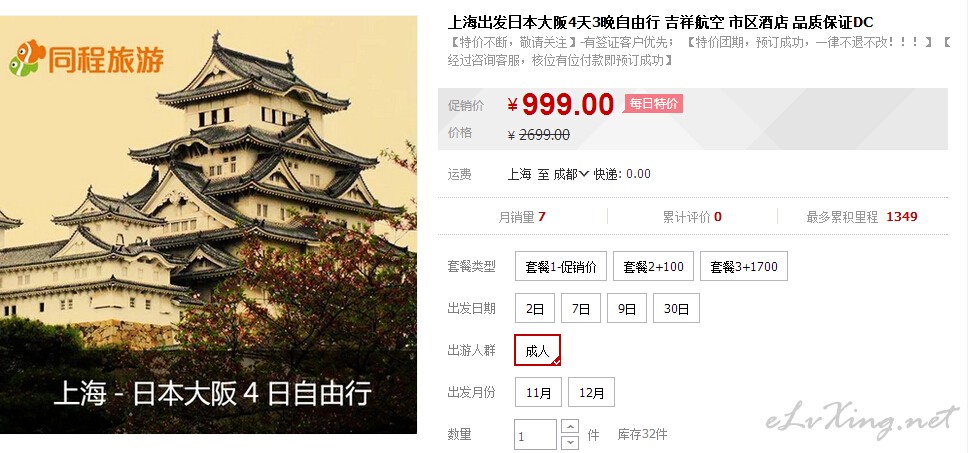Choose departure date 7日
The width and height of the screenshot is (970, 453).
tap(581, 308)
